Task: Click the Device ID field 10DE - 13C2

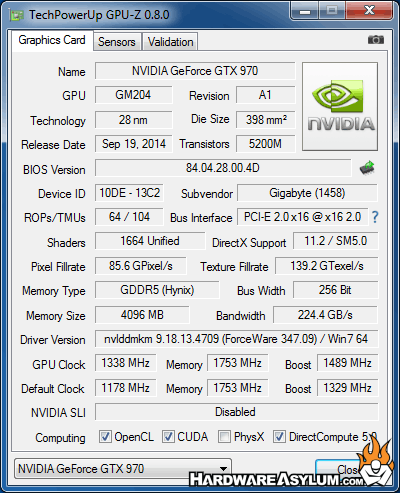Action: (129, 193)
